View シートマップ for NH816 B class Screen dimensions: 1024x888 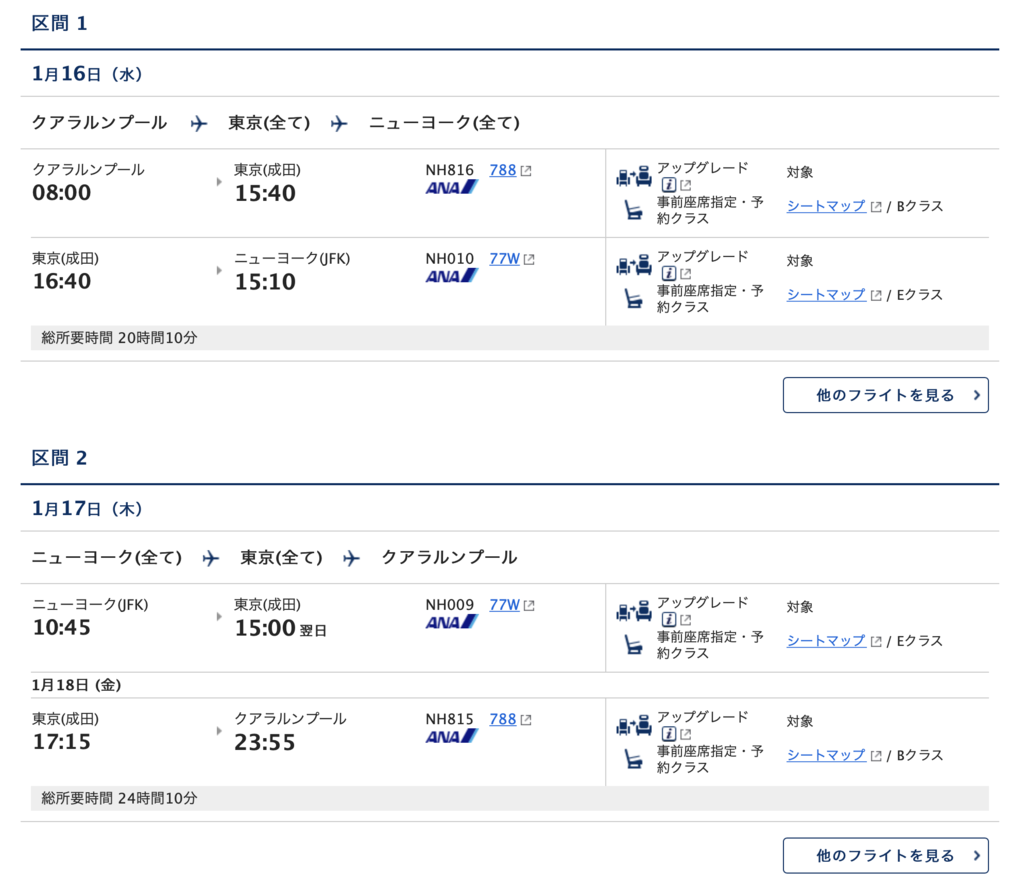tap(826, 206)
